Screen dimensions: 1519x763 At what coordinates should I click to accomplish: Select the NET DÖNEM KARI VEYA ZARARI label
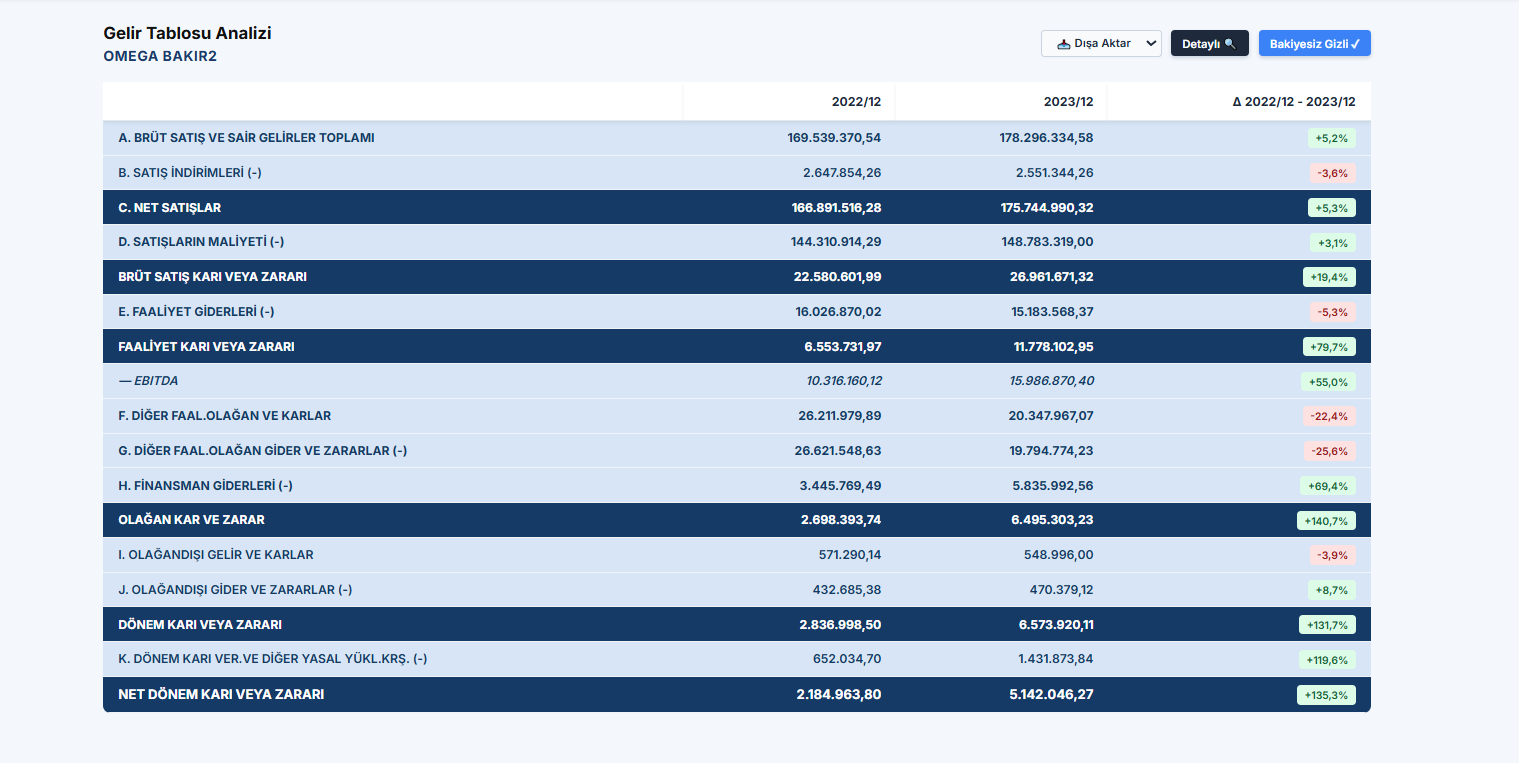point(221,694)
